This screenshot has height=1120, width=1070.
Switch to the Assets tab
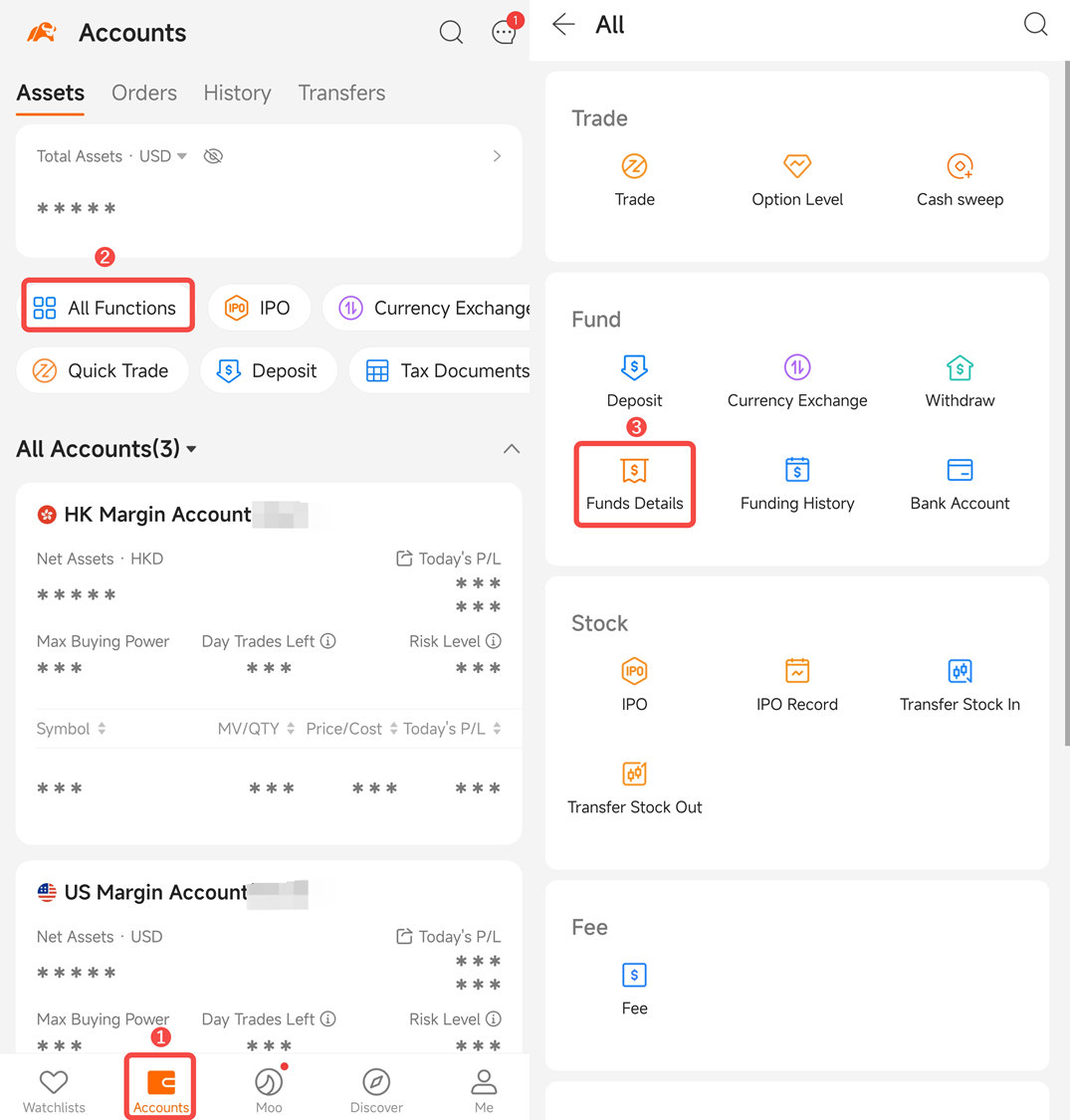click(x=50, y=93)
